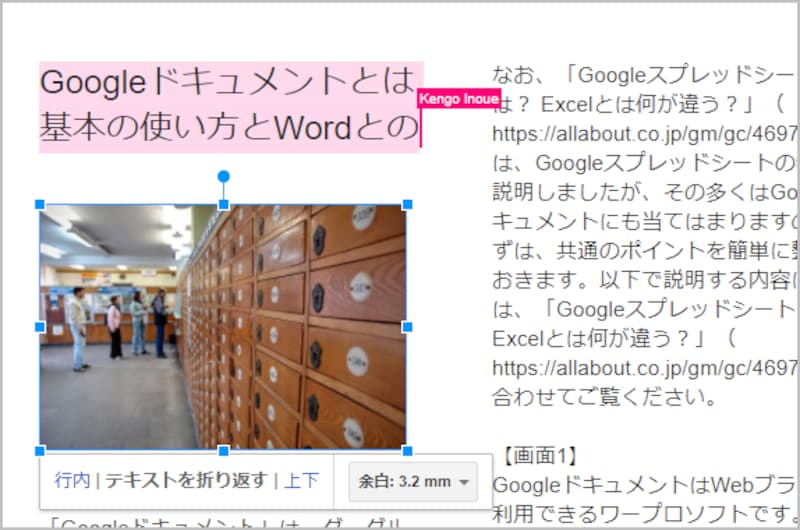This screenshot has height=530, width=800.
Task: Click the first allabout.co.jp URL text
Action: pyautogui.click(x=645, y=134)
